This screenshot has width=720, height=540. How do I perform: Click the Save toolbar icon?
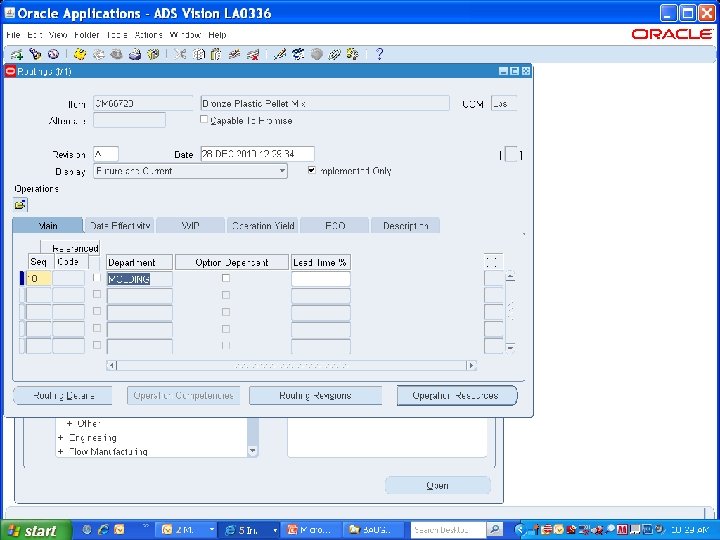pos(80,55)
